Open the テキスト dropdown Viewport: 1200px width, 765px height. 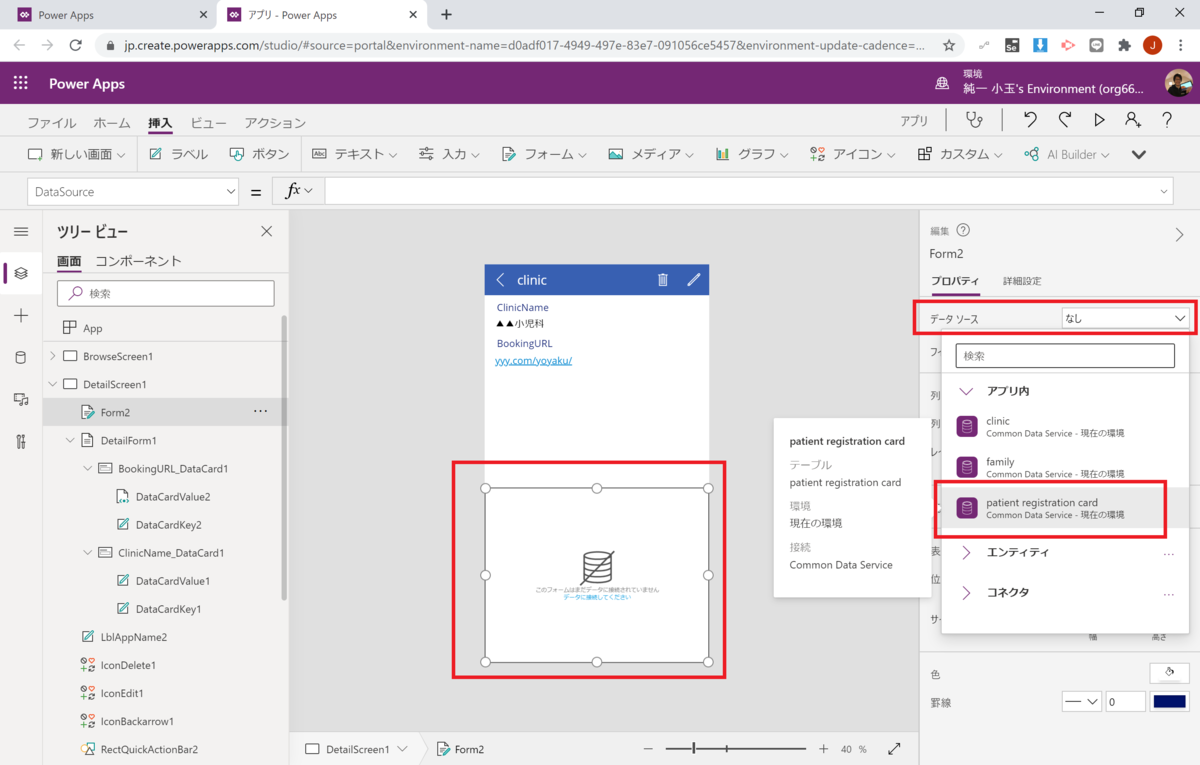354,154
